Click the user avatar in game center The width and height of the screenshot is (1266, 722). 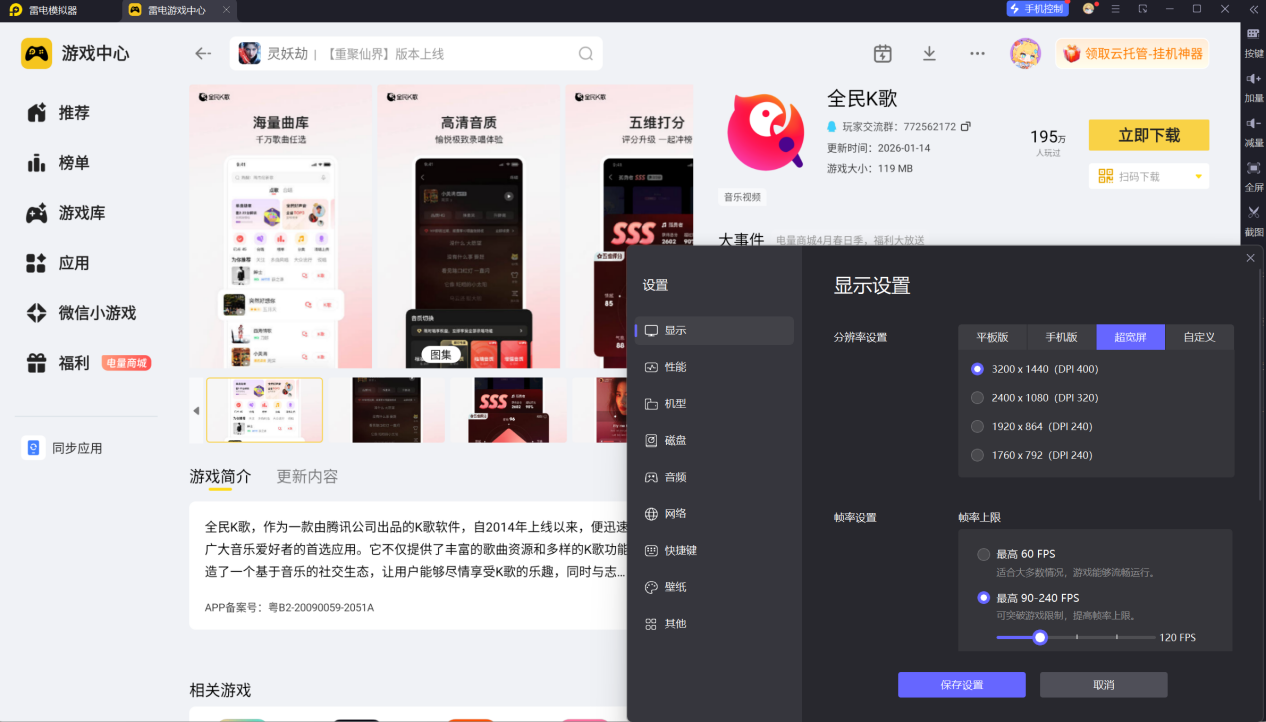coord(1025,54)
